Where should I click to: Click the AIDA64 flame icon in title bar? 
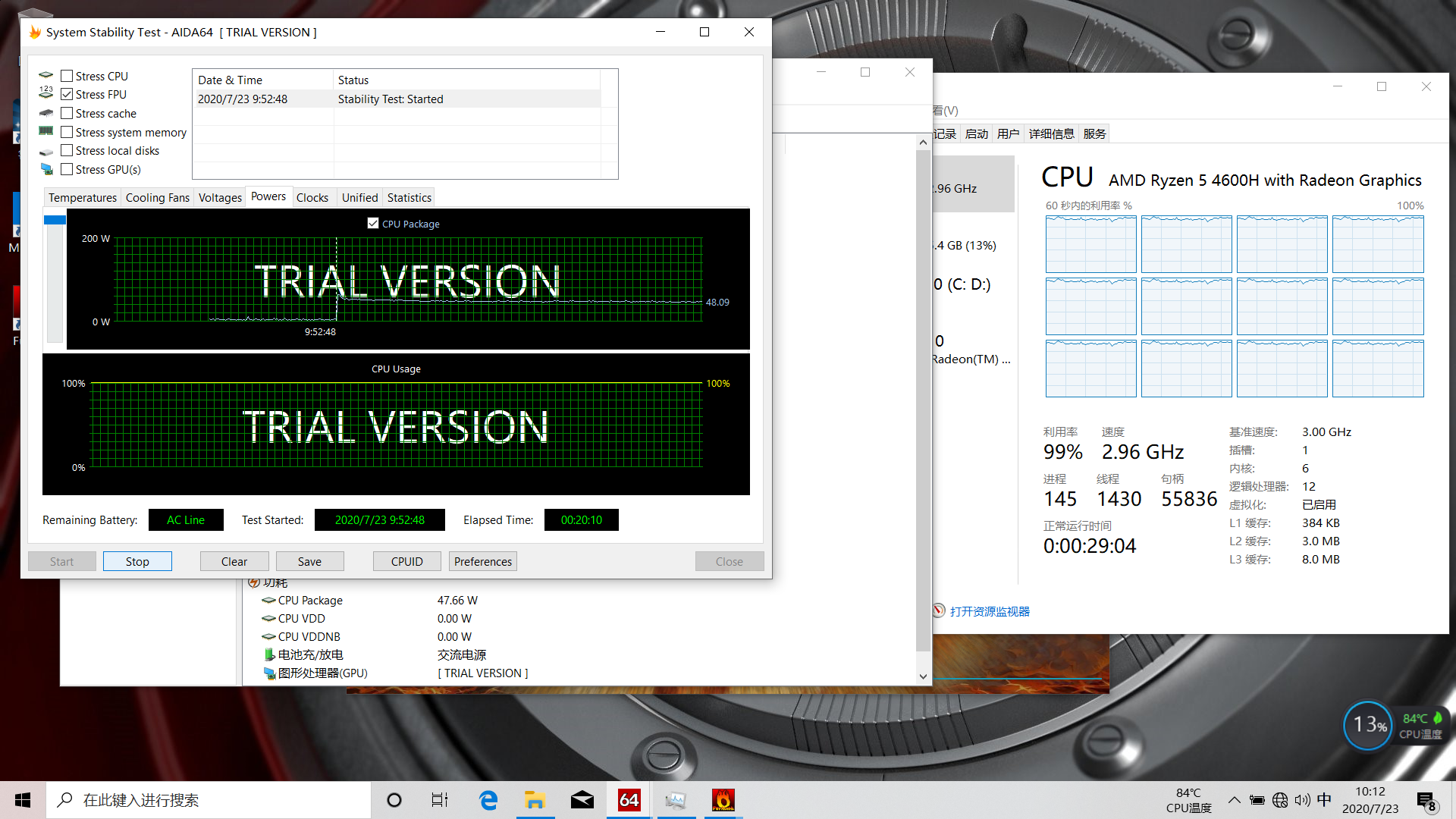point(34,32)
